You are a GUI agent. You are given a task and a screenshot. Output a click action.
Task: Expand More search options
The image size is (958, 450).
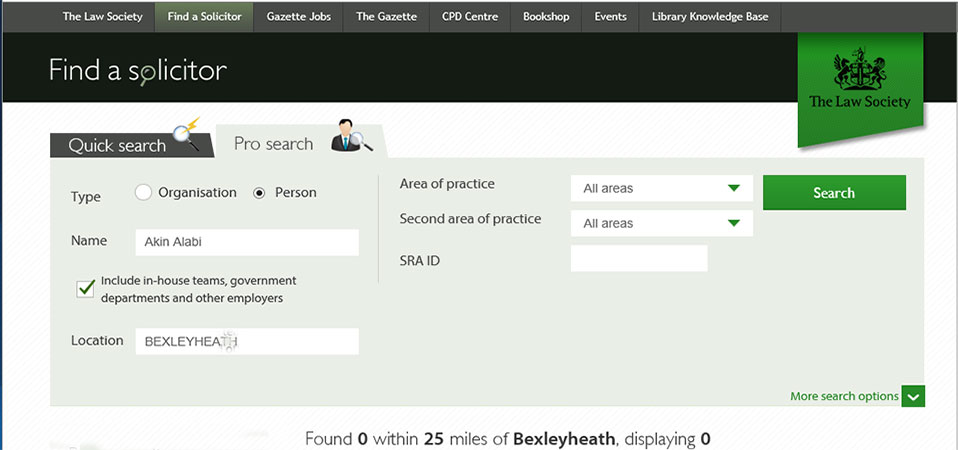pyautogui.click(x=844, y=397)
